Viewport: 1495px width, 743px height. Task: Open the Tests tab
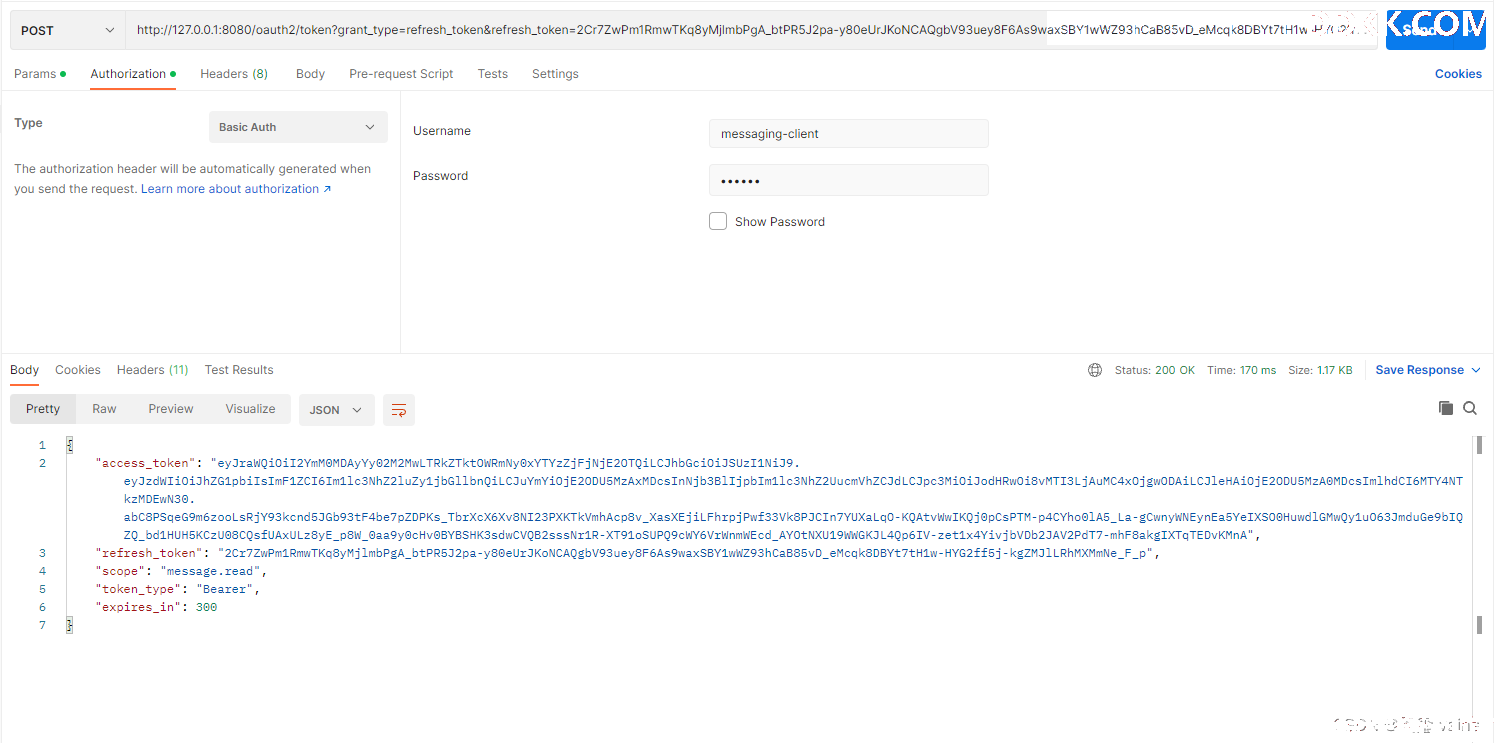pos(492,74)
